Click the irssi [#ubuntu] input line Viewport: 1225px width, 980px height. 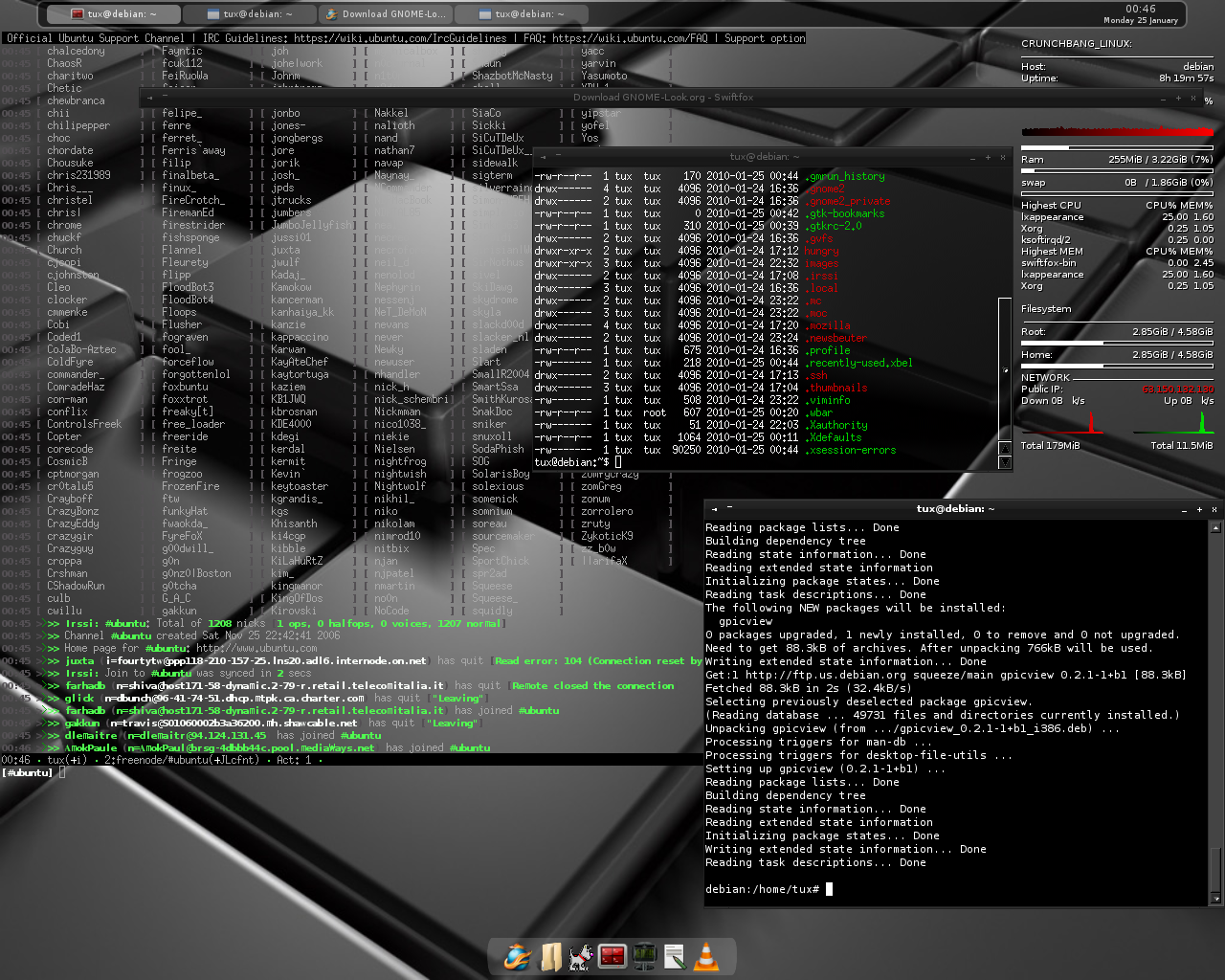pyautogui.click(x=354, y=772)
